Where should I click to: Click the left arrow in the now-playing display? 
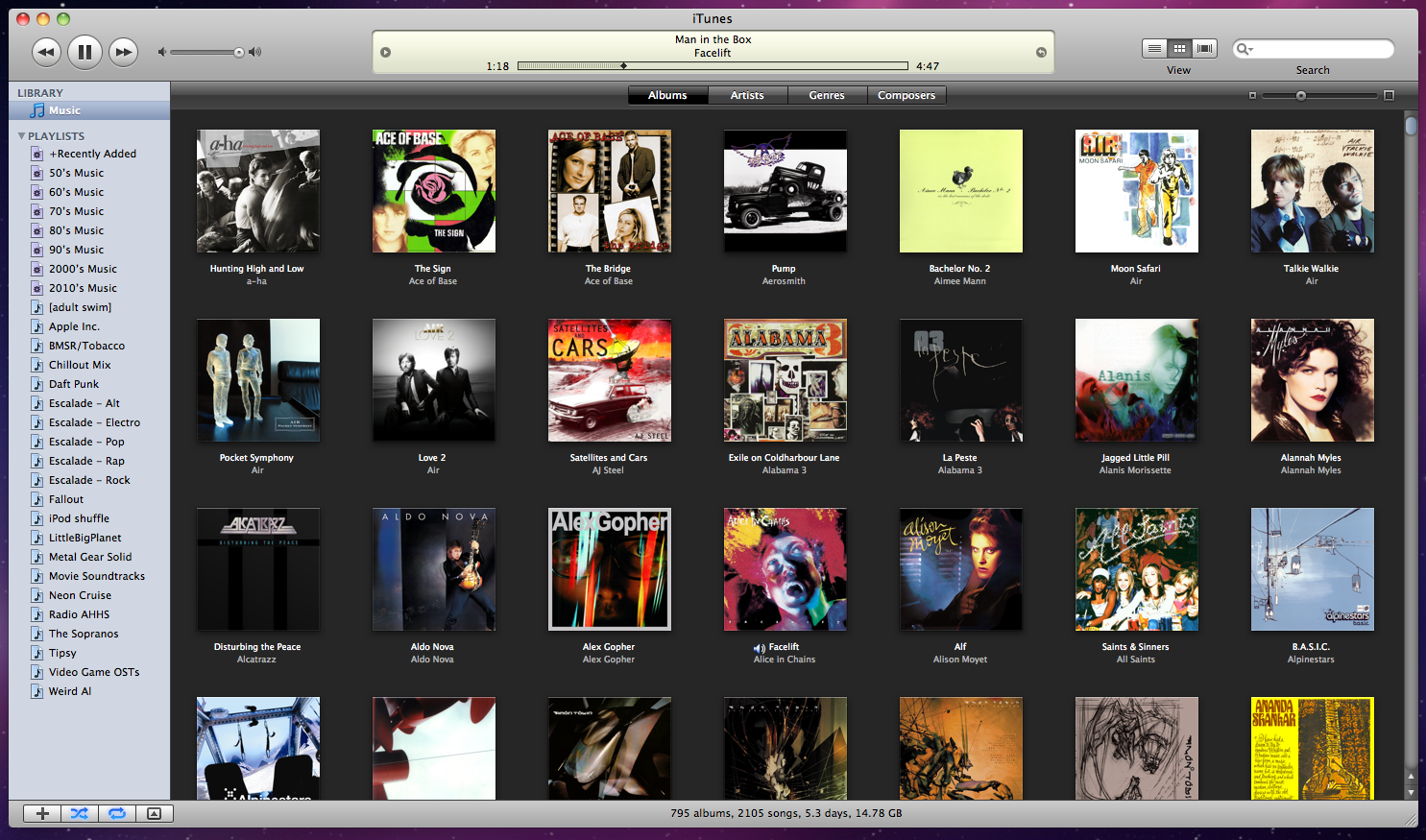[x=385, y=52]
